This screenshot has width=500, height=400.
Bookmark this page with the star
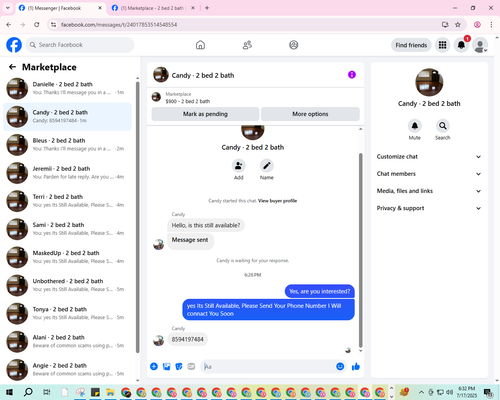458,25
